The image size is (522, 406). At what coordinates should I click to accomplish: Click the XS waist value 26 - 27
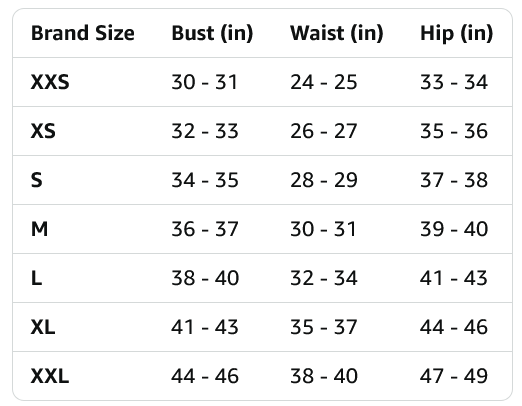[x=324, y=131]
